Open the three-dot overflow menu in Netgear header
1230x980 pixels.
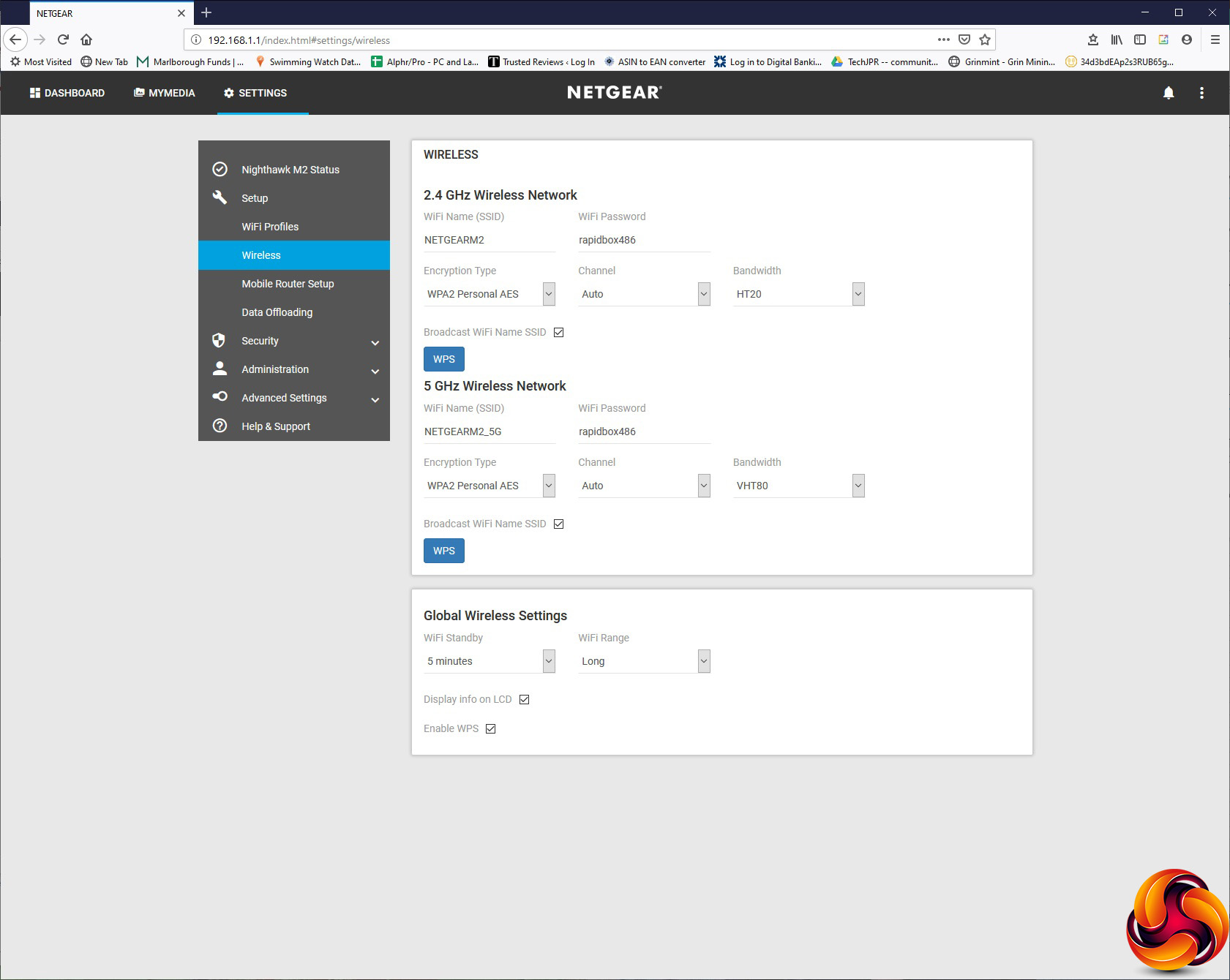pos(1201,93)
